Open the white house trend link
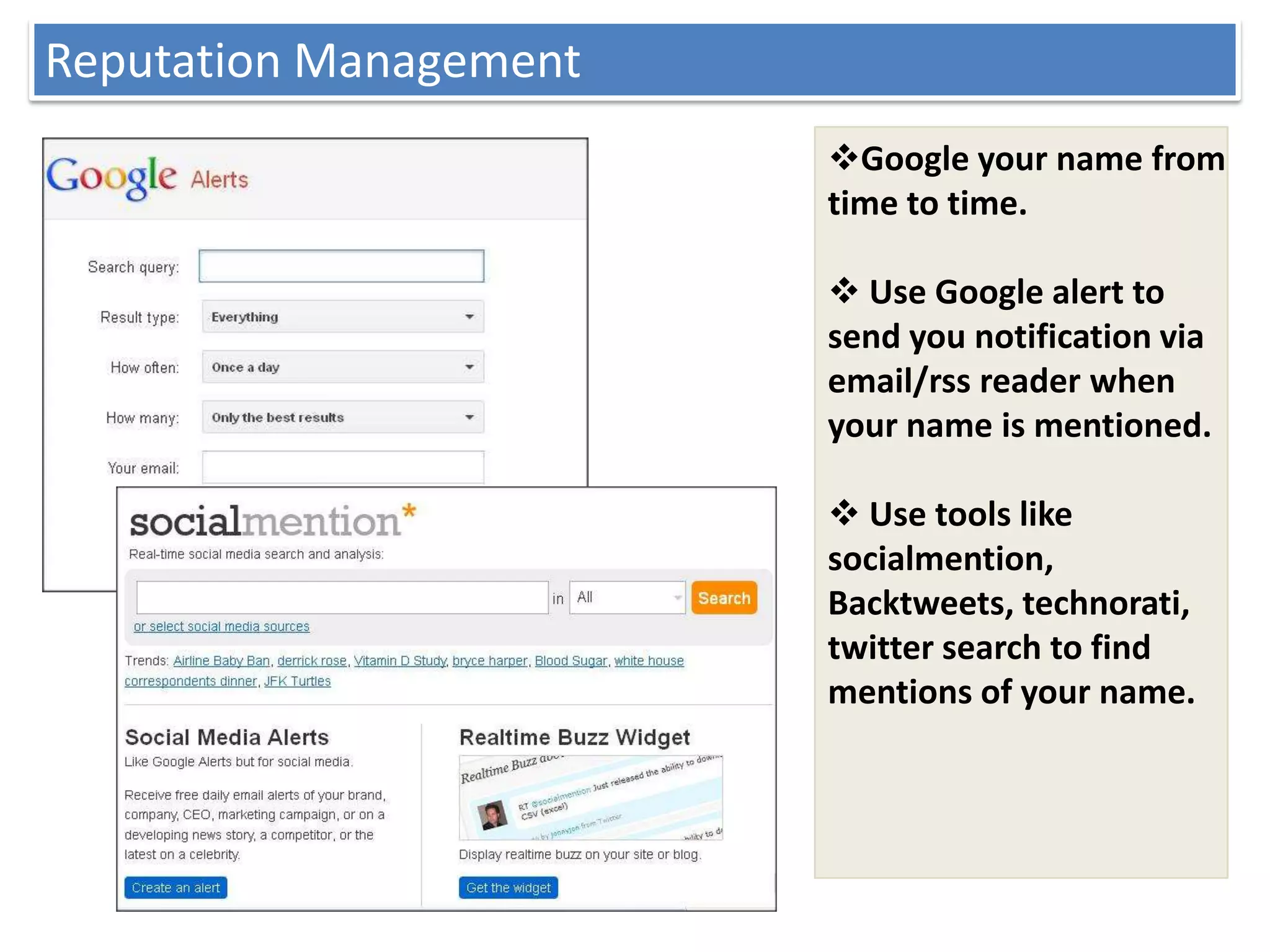The image size is (1270, 952). (649, 661)
